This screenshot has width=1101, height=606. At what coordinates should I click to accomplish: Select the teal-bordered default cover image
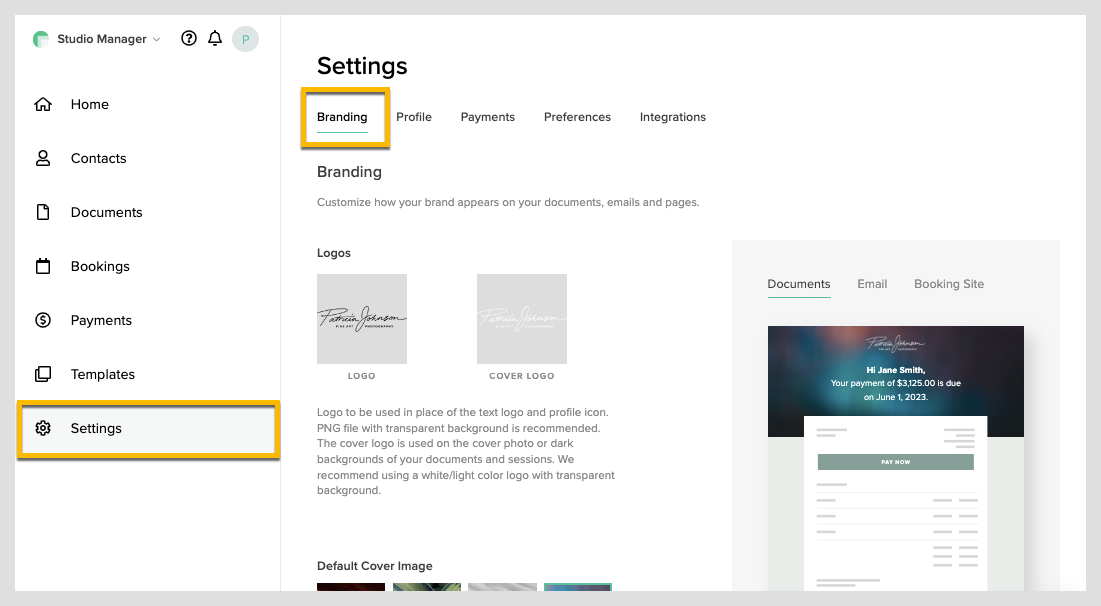click(x=578, y=587)
